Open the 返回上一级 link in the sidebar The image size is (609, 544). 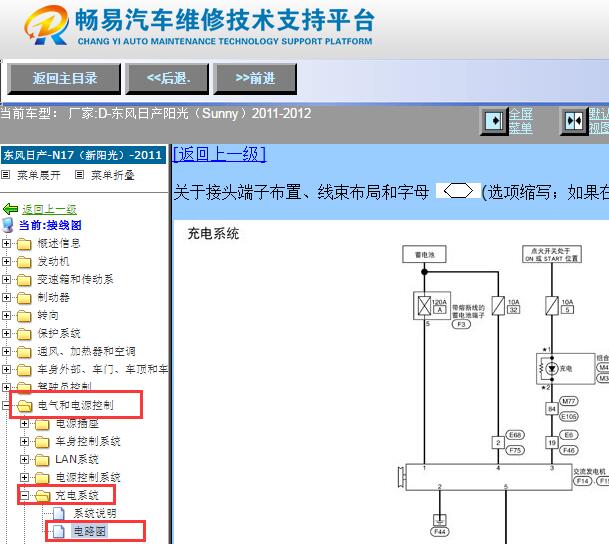click(x=49, y=210)
